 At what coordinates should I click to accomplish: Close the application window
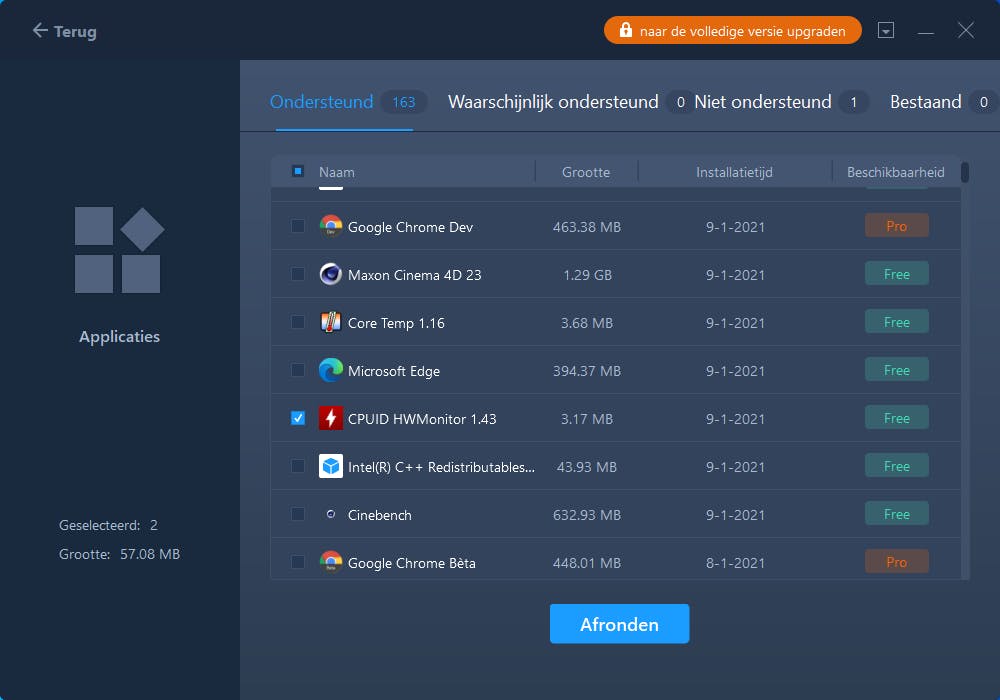tap(966, 30)
